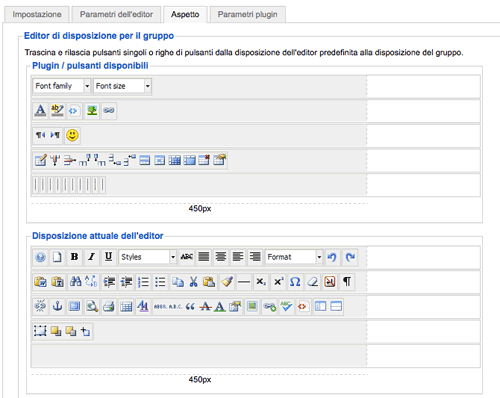Click the insert image tree icon
Screen dimensions: 500x398
(x=92, y=110)
